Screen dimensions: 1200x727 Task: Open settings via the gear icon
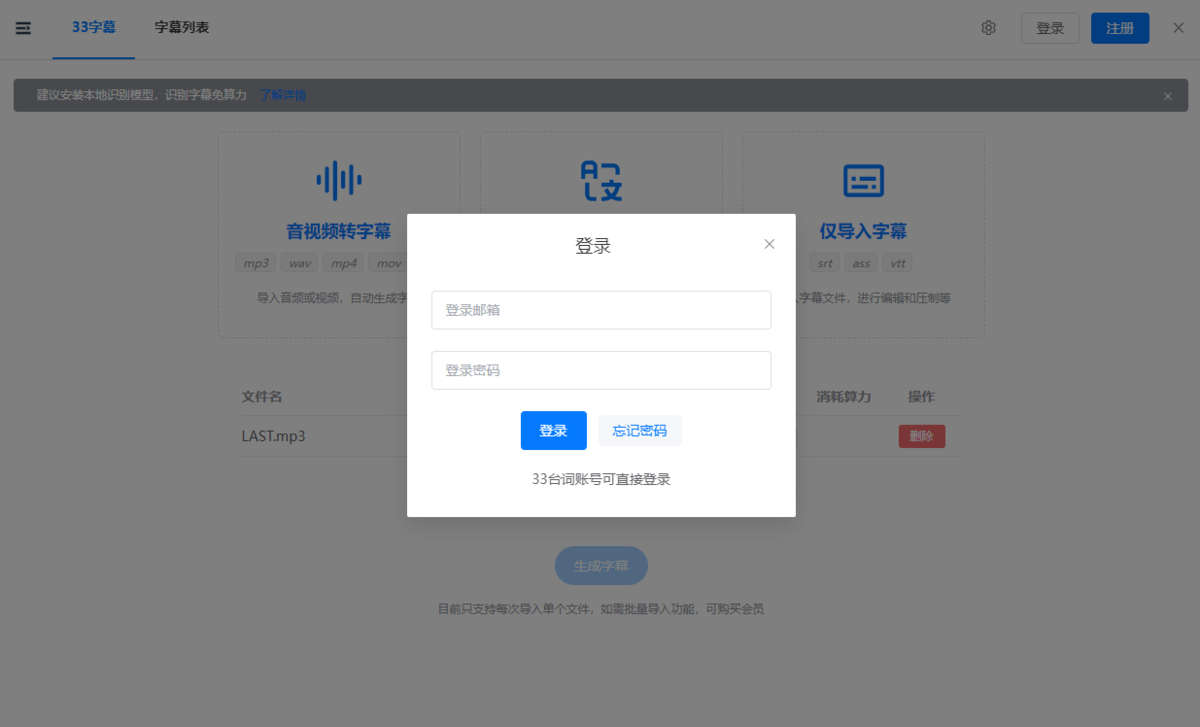(x=988, y=28)
